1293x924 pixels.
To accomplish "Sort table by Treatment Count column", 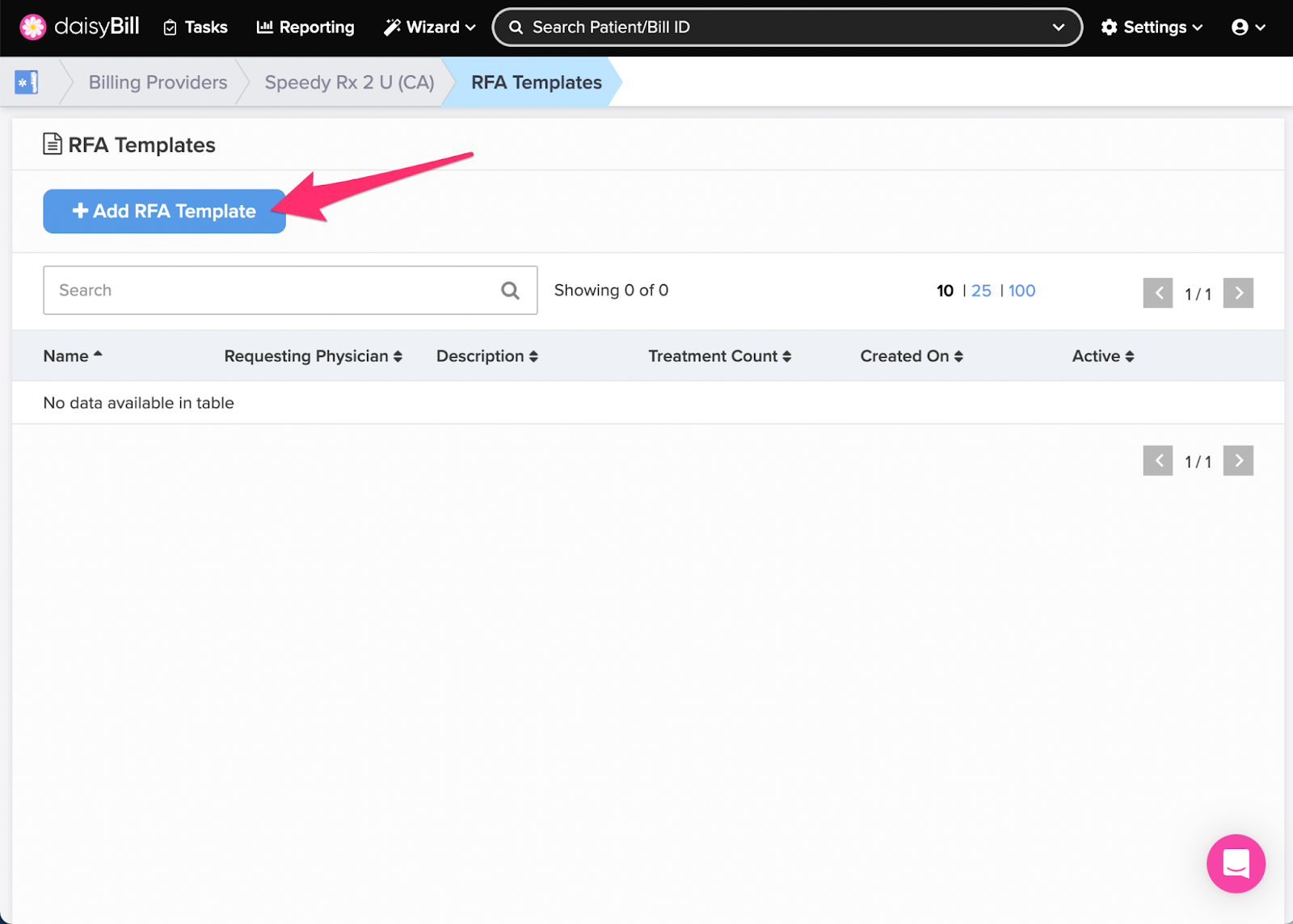I will (720, 356).
